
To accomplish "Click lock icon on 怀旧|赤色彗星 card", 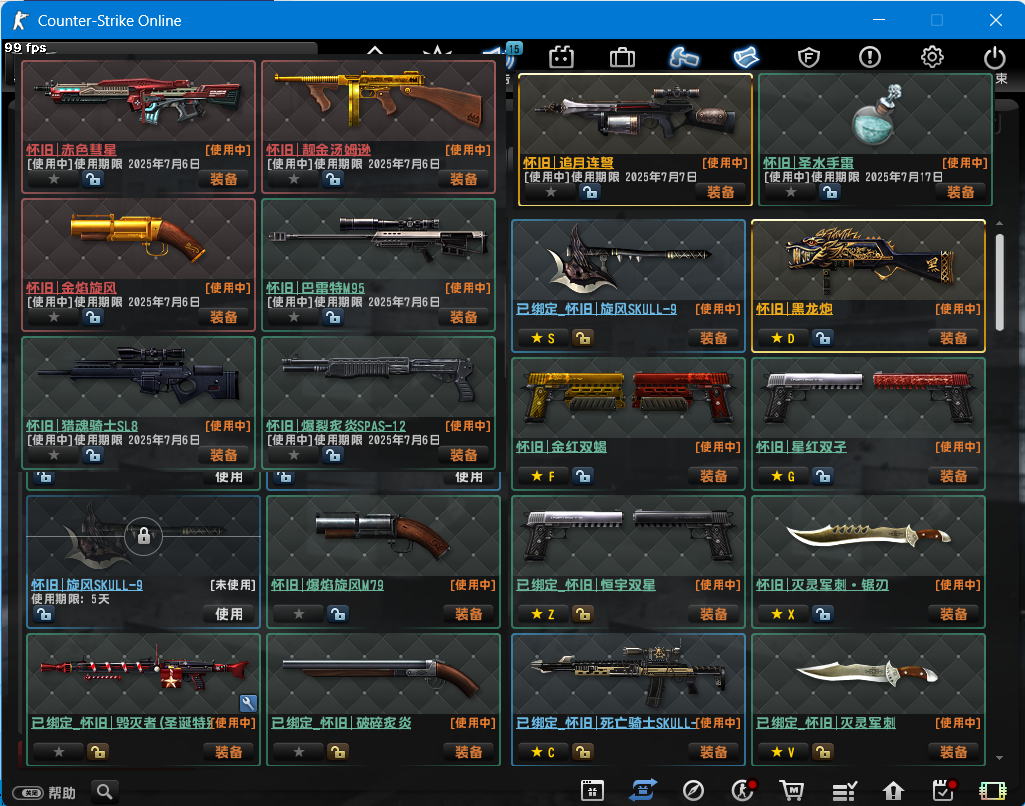I will (93, 178).
